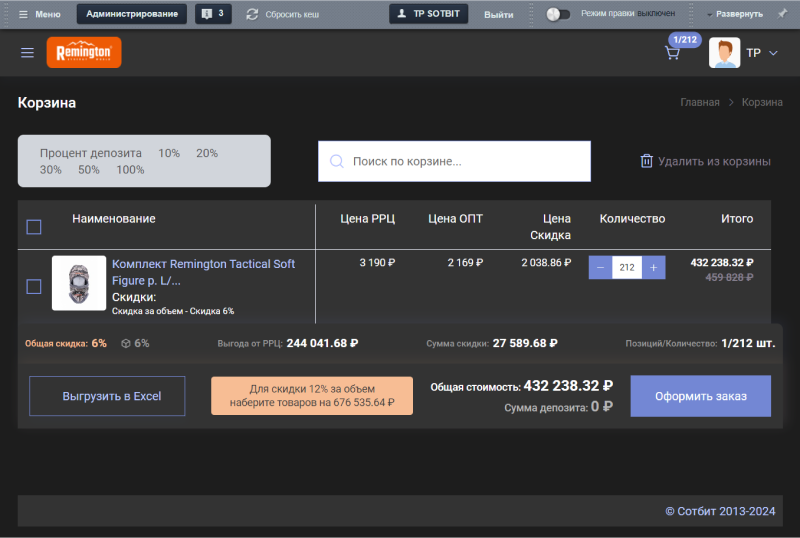800x538 pixels.
Task: Click the 1/212 cart counter badge
Action: pos(685,40)
